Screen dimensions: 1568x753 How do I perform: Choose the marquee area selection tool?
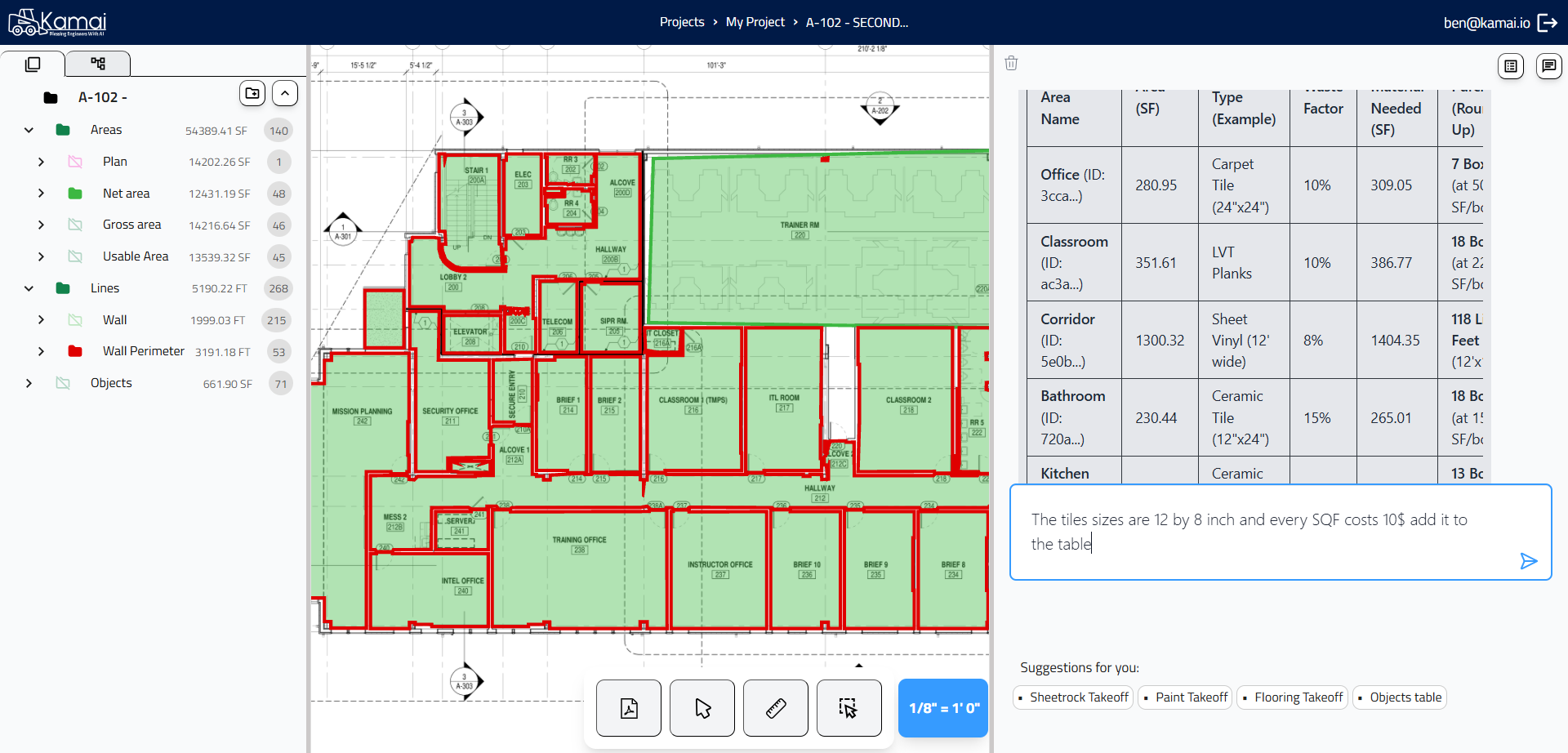(x=849, y=708)
